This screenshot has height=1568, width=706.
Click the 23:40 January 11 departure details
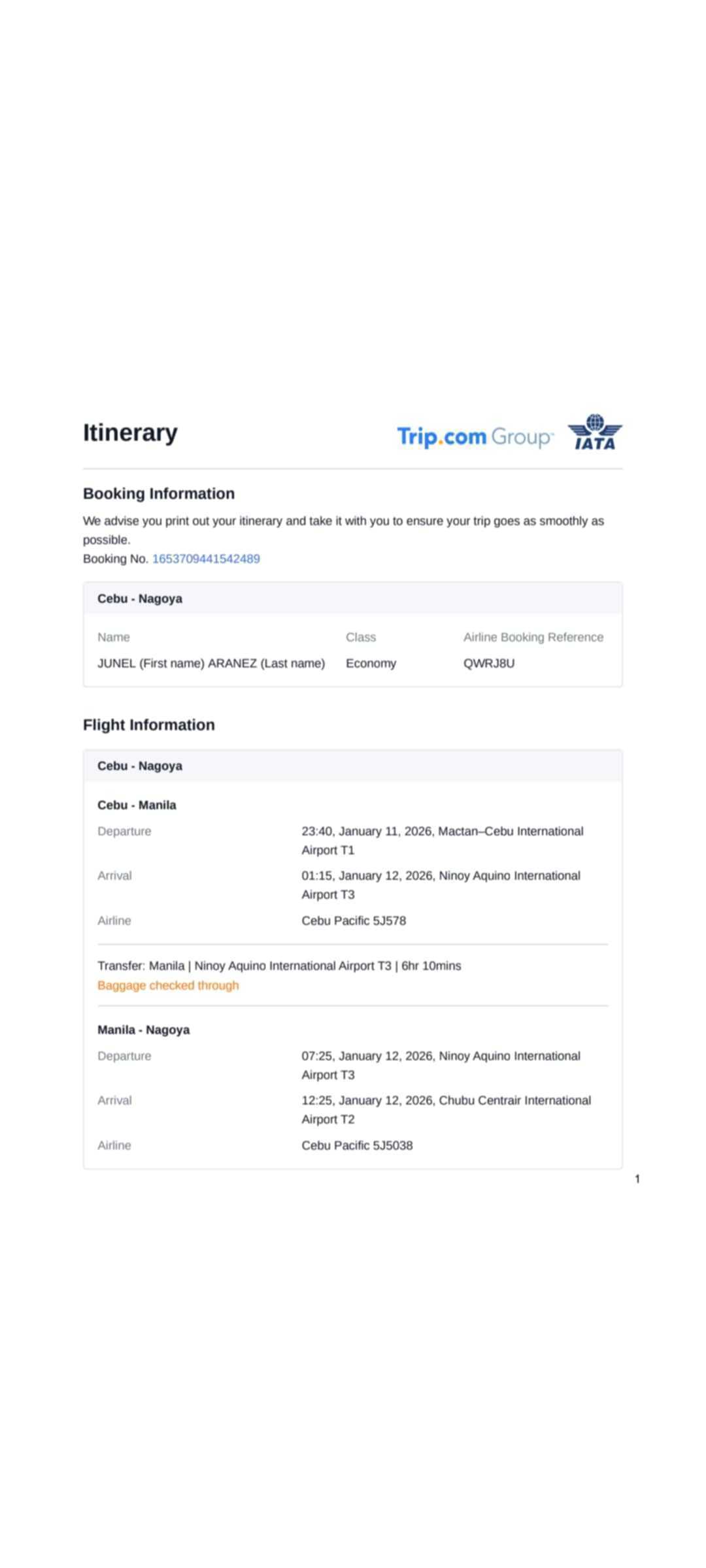click(442, 840)
